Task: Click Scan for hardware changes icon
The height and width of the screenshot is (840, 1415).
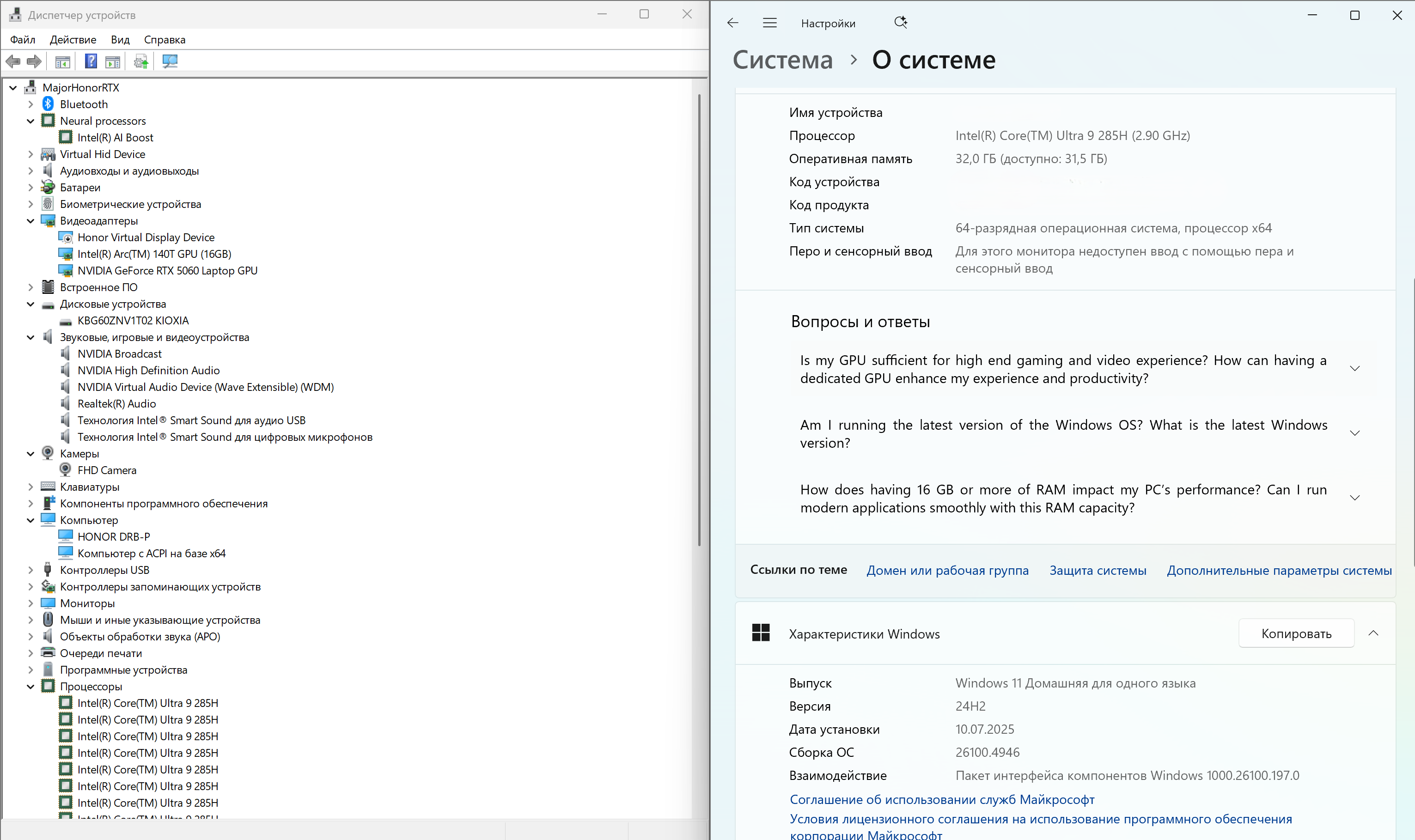Action: 170,61
